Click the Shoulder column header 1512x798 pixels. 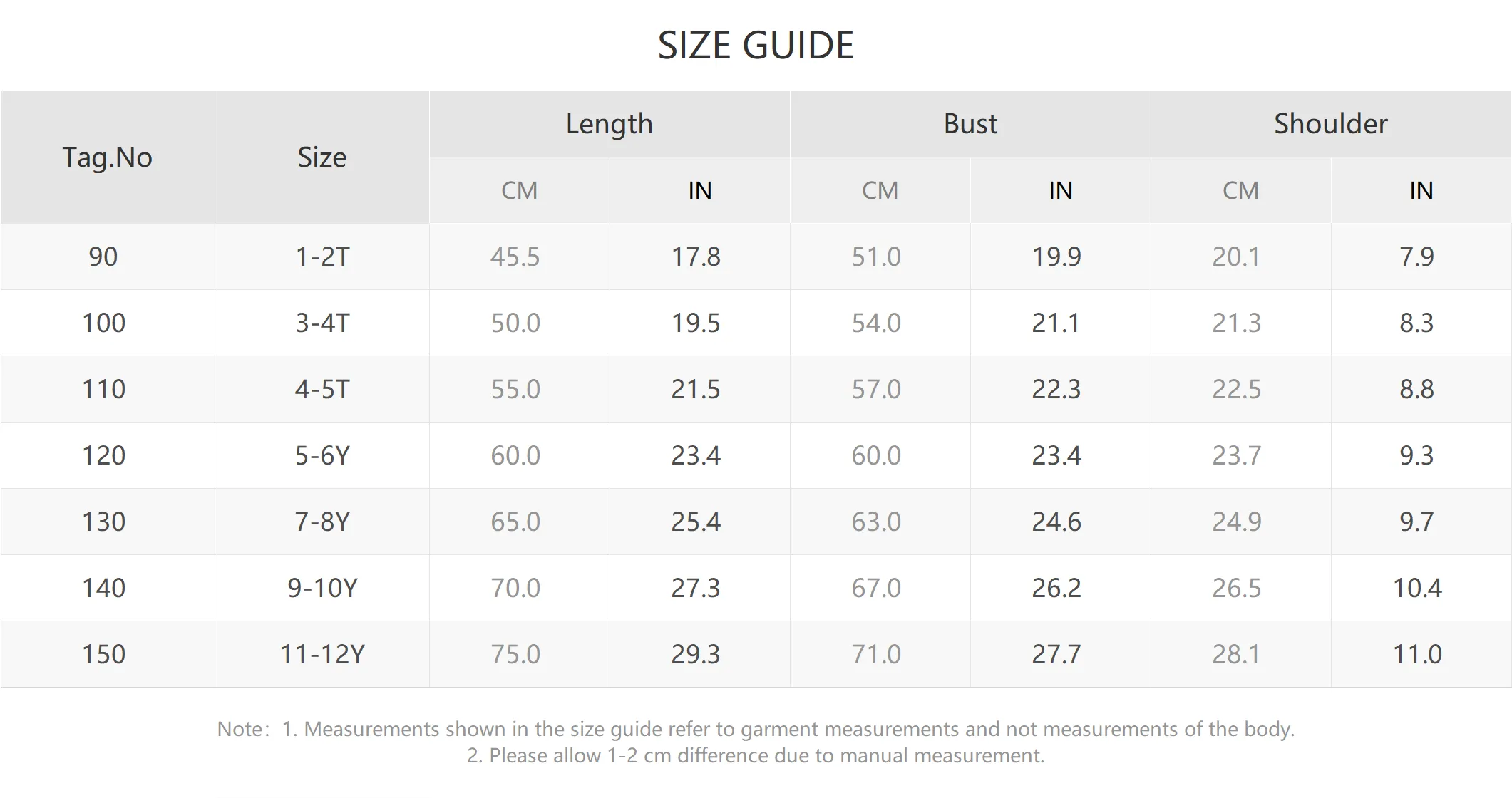[x=1331, y=124]
